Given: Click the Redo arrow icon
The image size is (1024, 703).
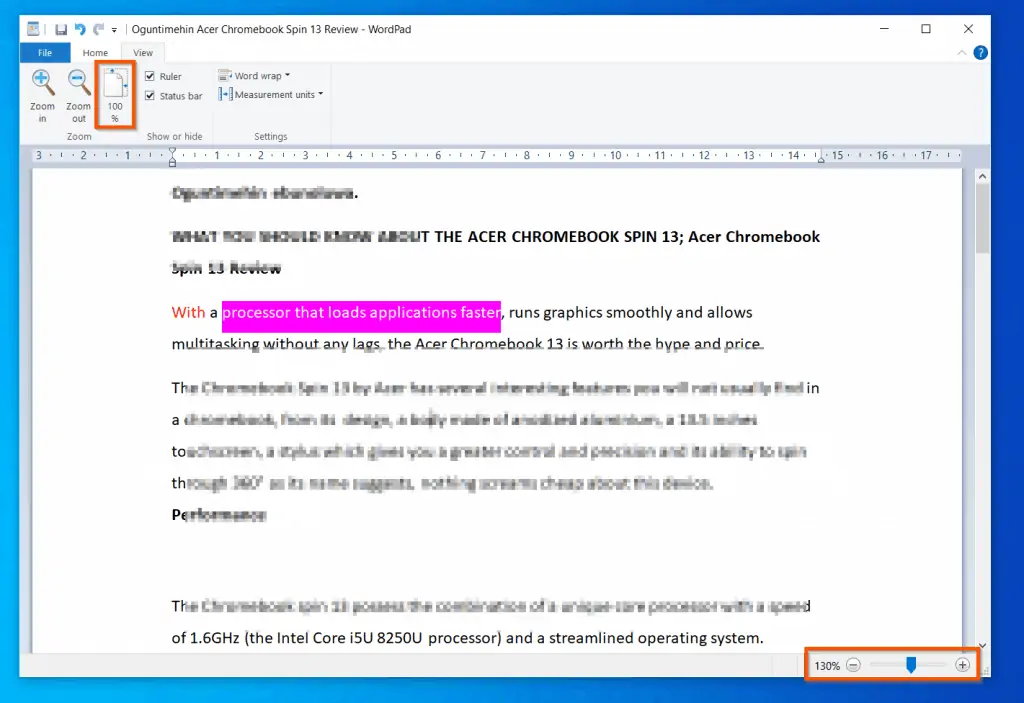Looking at the screenshot, I should pos(98,30).
